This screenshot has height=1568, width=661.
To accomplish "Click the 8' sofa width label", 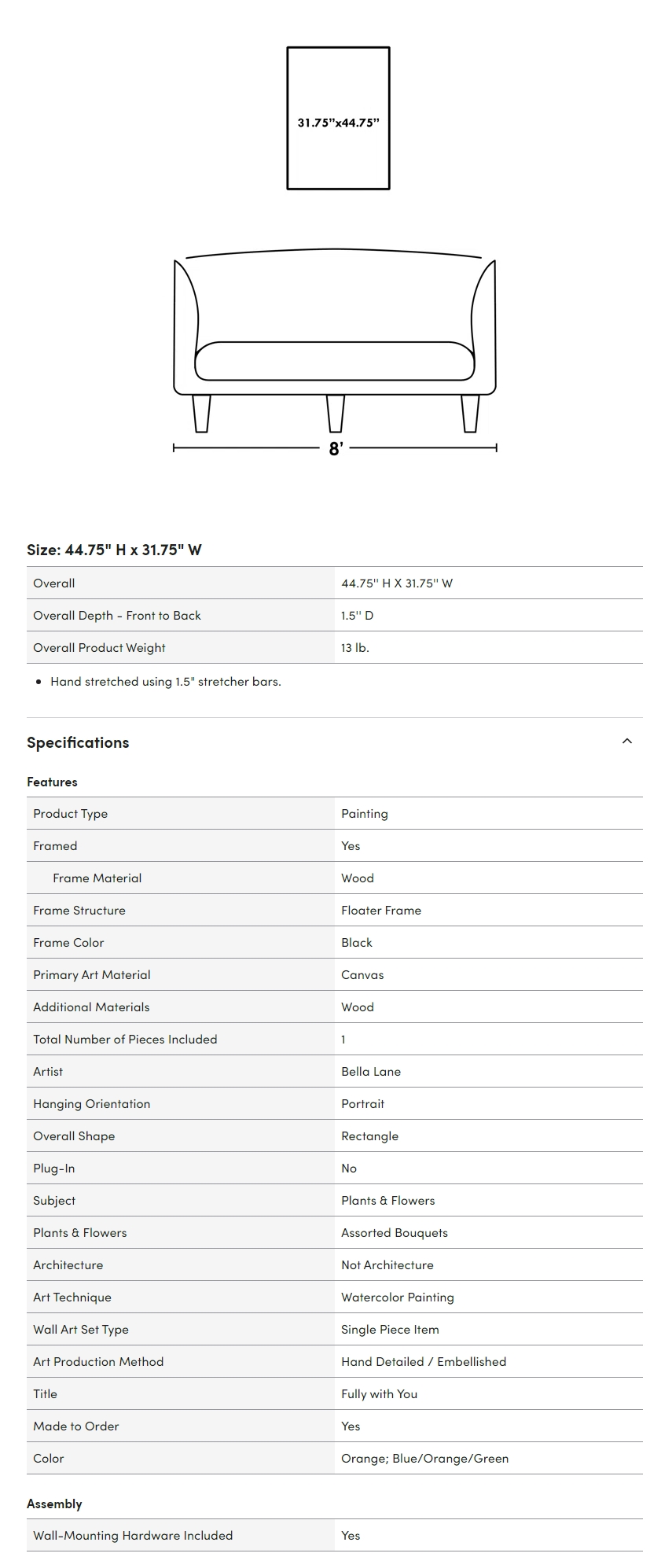I will 336,448.
